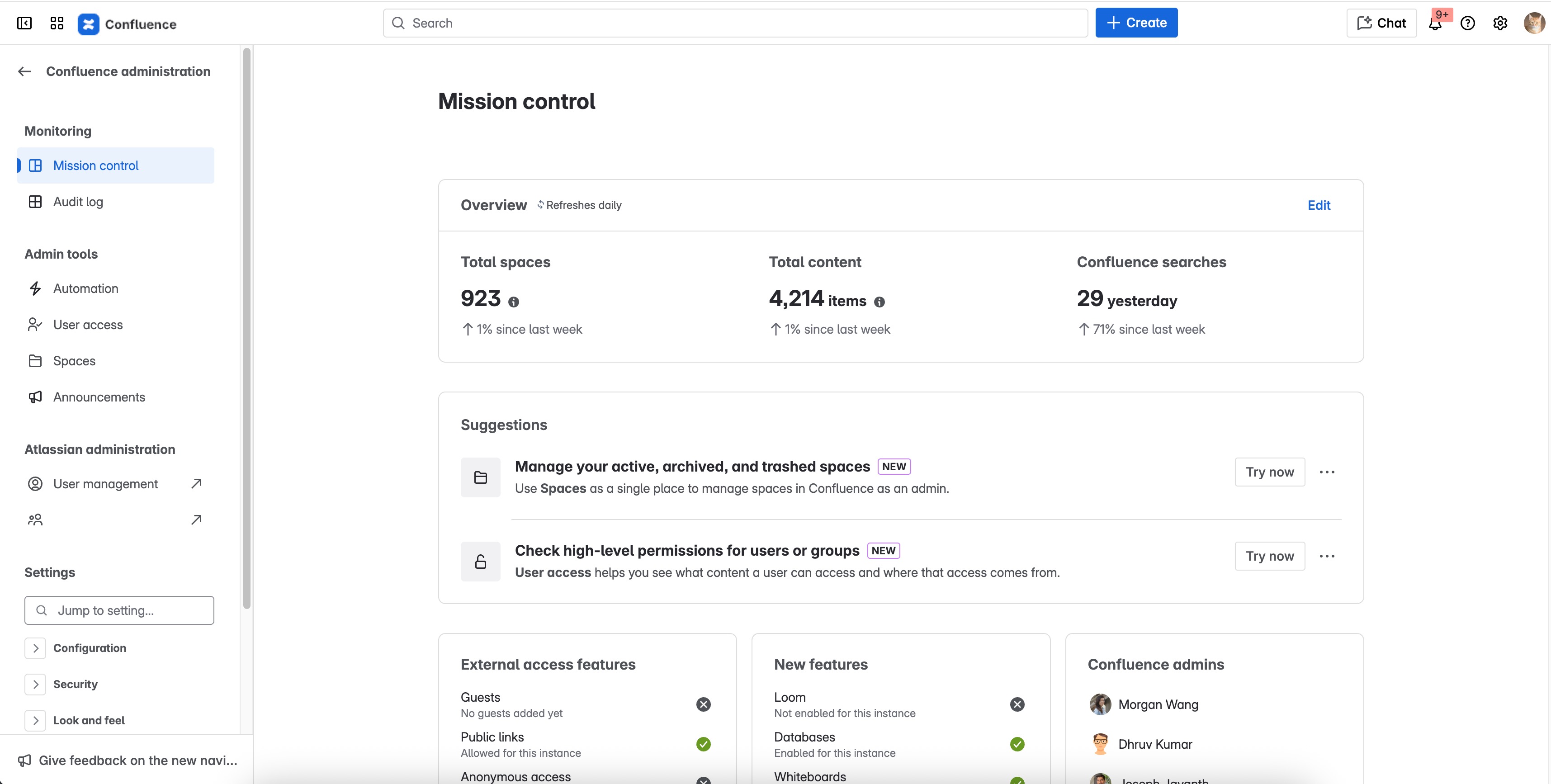
Task: Expand the Configuration settings section
Action: coord(36,648)
